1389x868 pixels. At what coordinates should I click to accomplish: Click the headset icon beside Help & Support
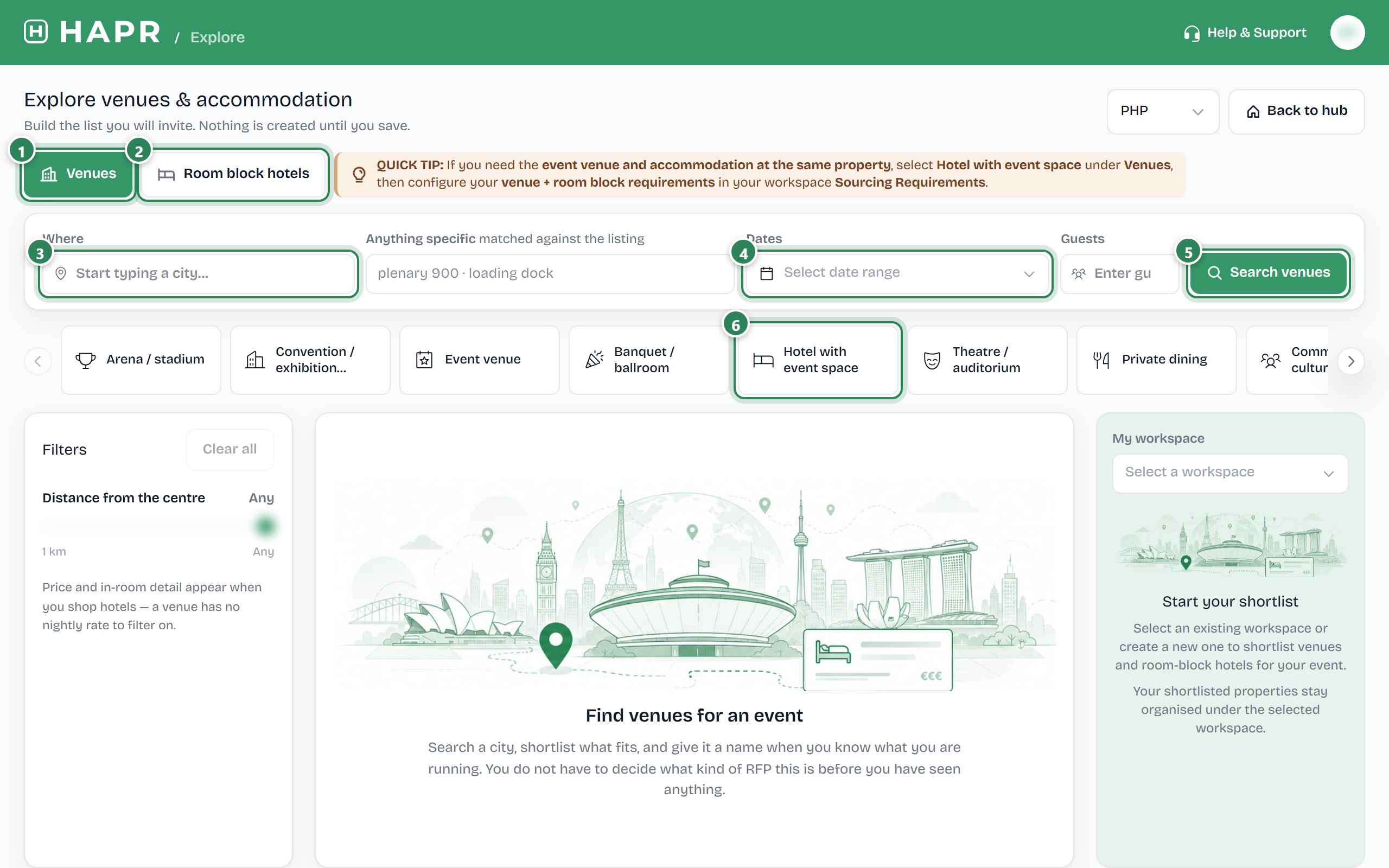click(1192, 33)
